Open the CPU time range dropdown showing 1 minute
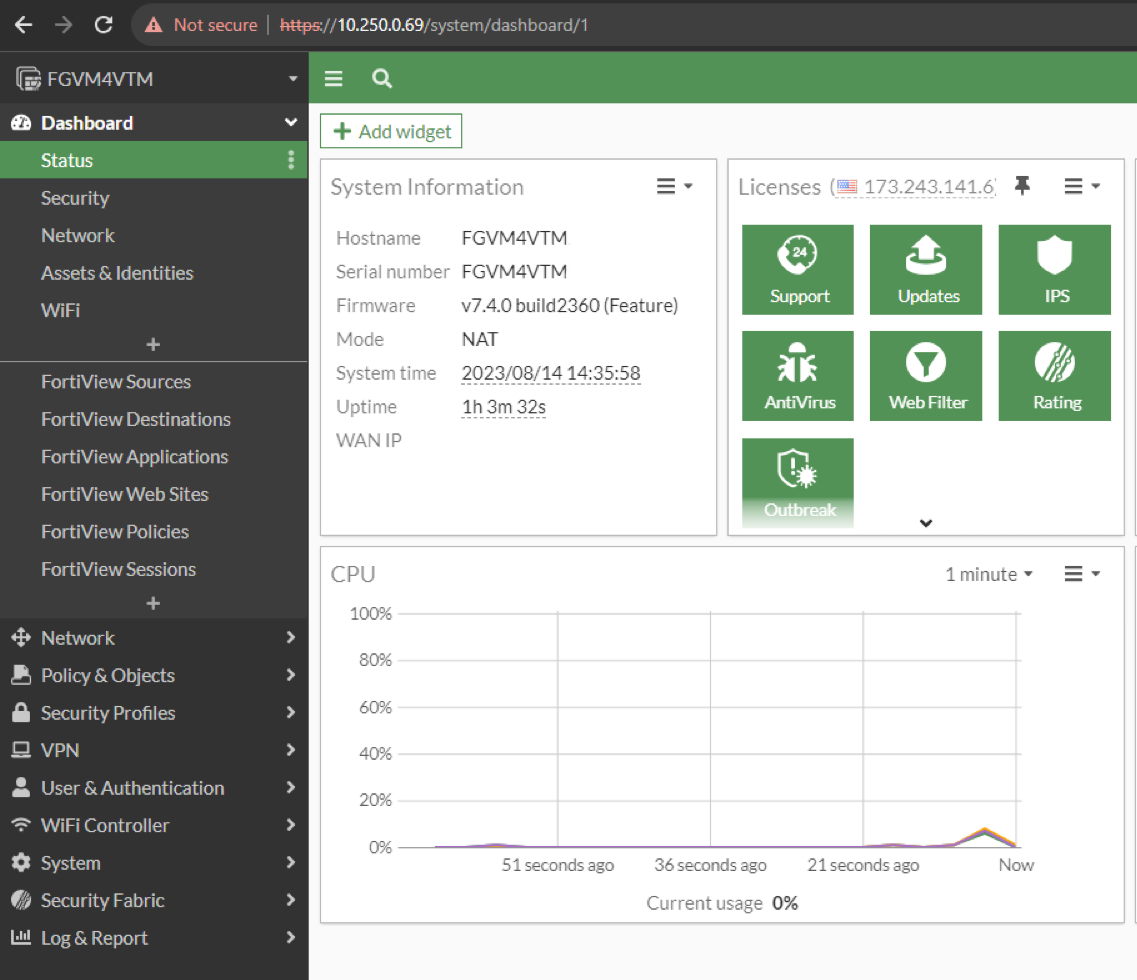Image resolution: width=1137 pixels, height=980 pixels. point(987,574)
